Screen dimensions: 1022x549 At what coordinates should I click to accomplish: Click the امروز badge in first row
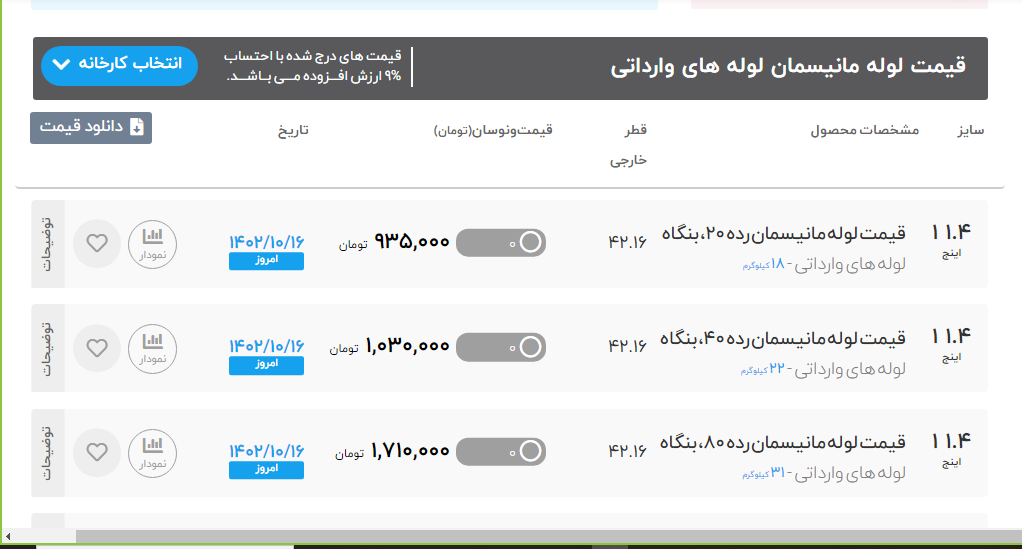(x=266, y=261)
